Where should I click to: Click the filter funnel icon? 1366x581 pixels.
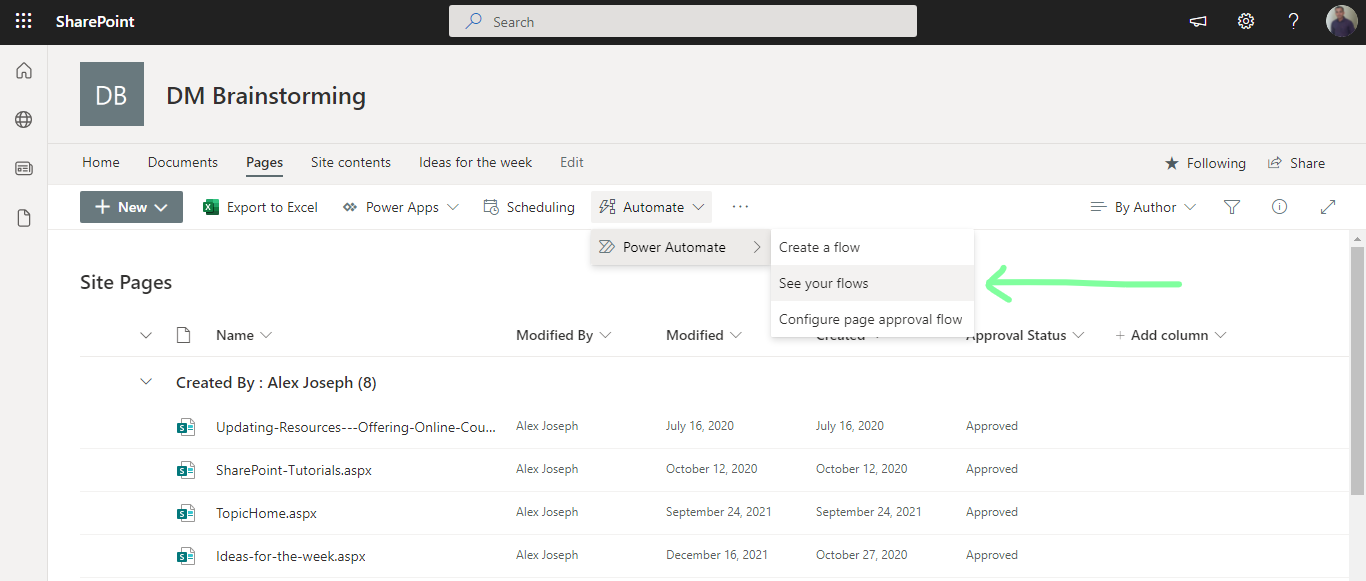click(1232, 207)
